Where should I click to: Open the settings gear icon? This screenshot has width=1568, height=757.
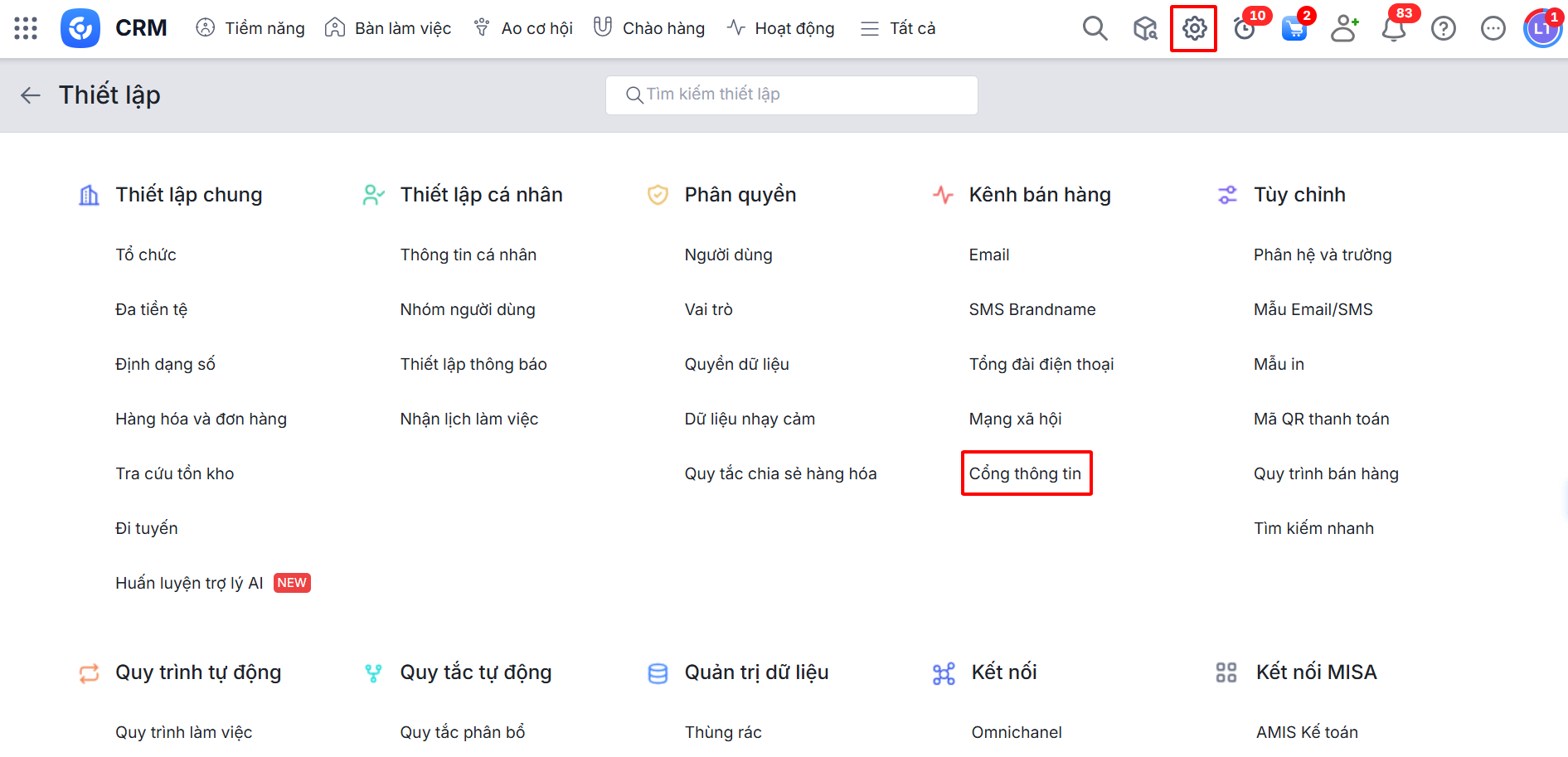pyautogui.click(x=1194, y=29)
